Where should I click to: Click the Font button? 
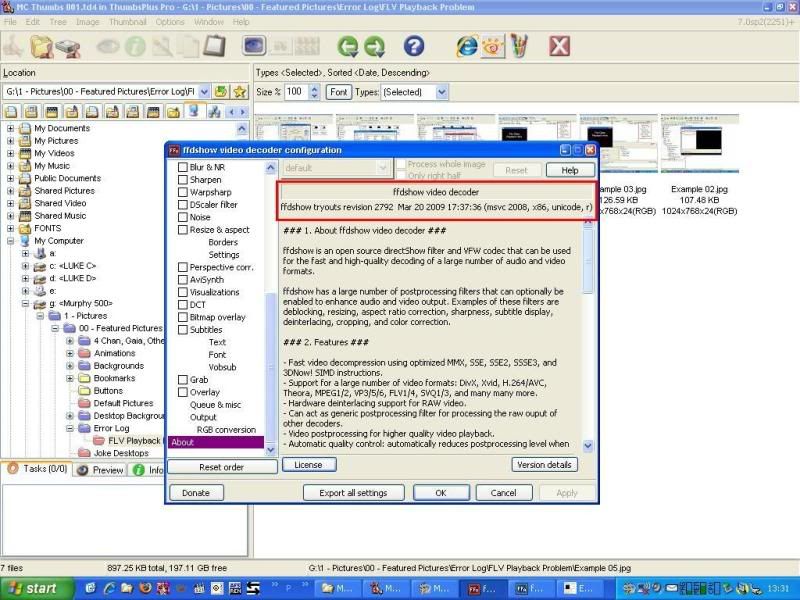tap(338, 92)
